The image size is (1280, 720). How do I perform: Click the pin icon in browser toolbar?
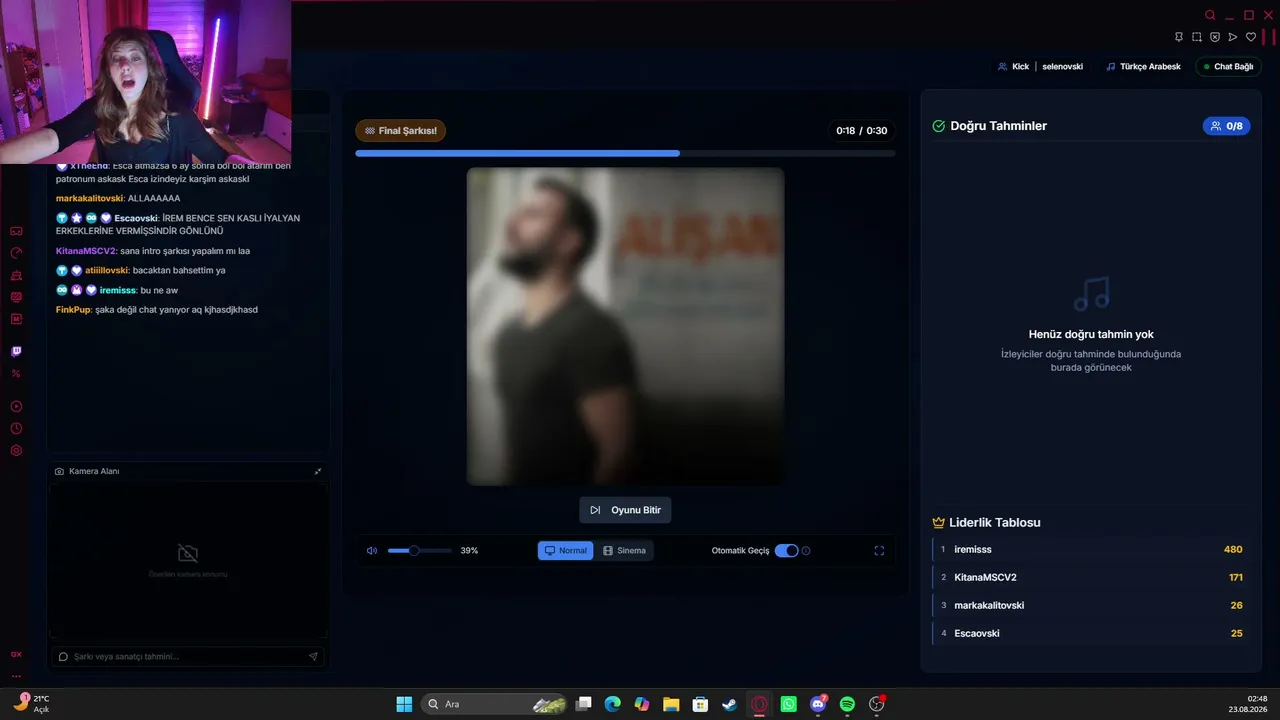point(1179,37)
